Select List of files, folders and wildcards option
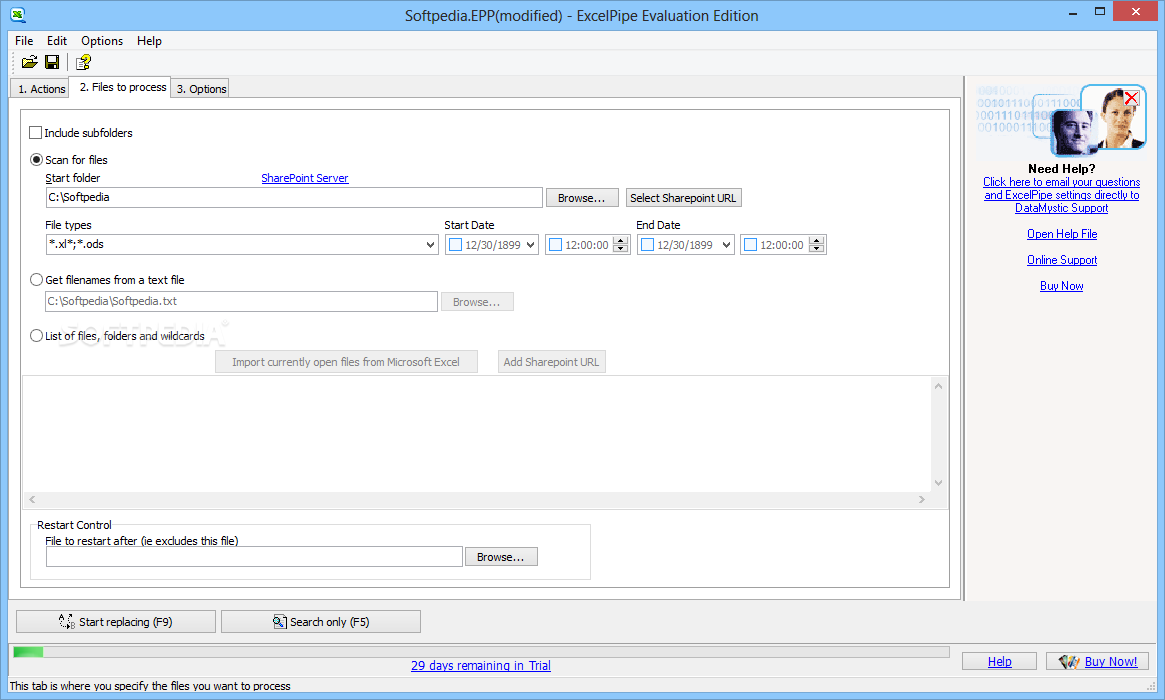 (36, 336)
